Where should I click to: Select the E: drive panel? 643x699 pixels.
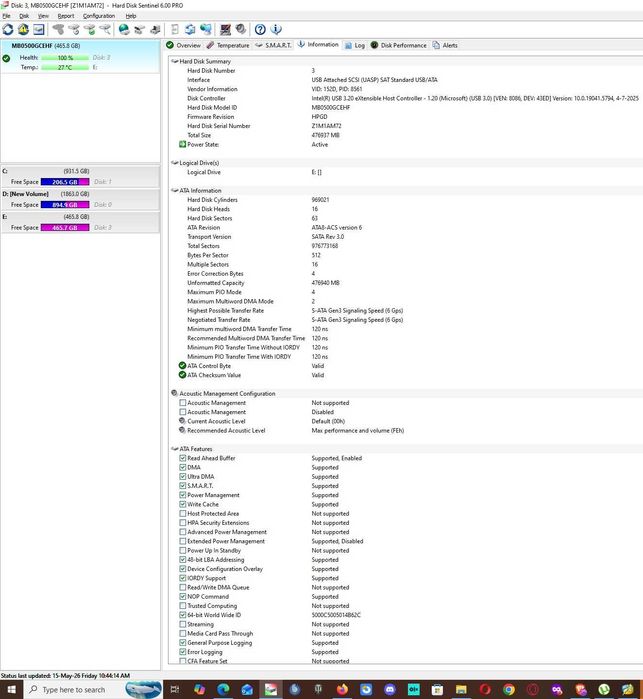(80, 222)
